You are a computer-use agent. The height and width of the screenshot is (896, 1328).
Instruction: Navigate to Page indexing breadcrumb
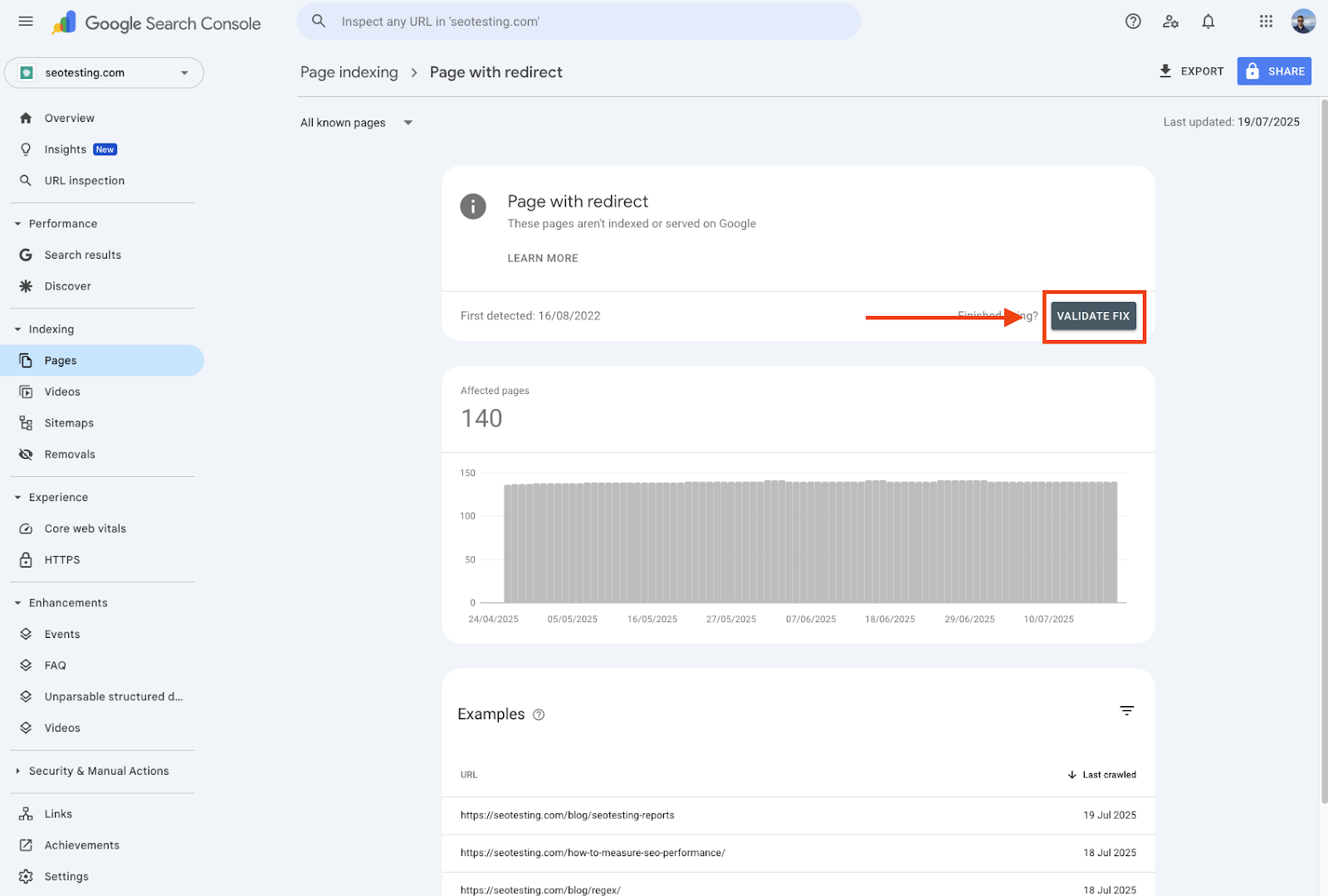point(349,72)
